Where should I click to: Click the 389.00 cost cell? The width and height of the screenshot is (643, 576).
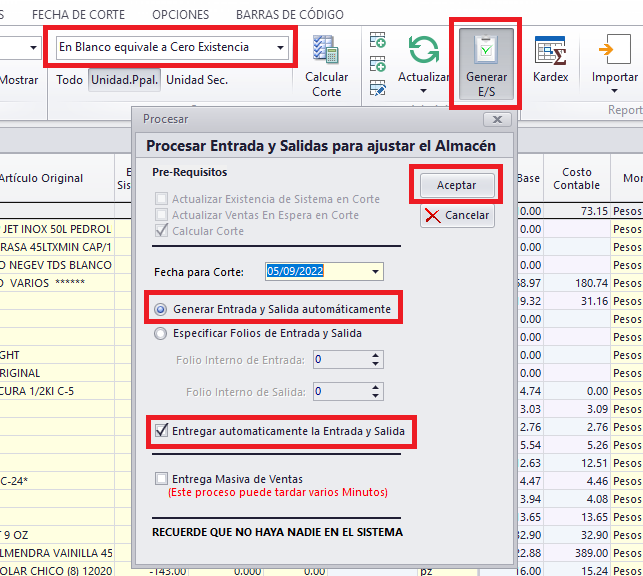577,553
